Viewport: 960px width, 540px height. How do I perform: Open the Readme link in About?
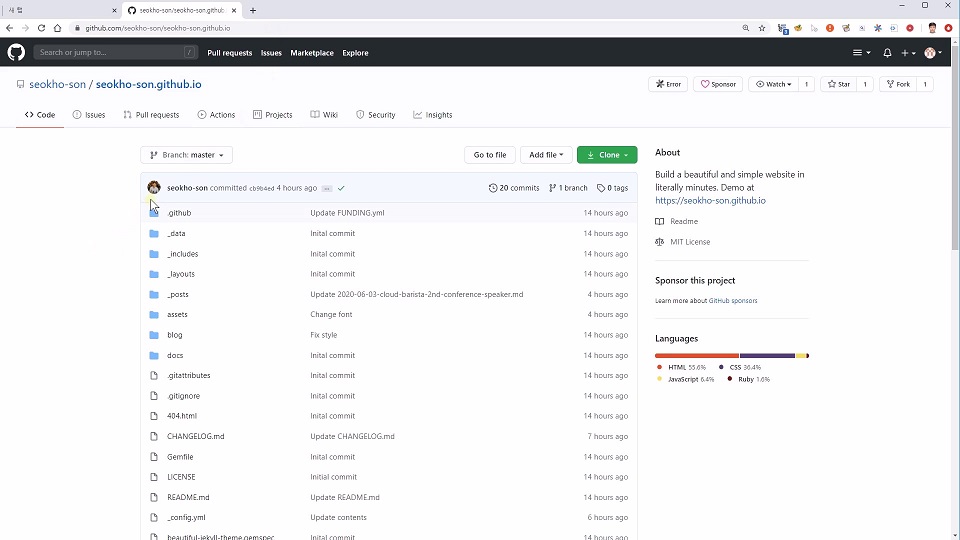click(684, 221)
